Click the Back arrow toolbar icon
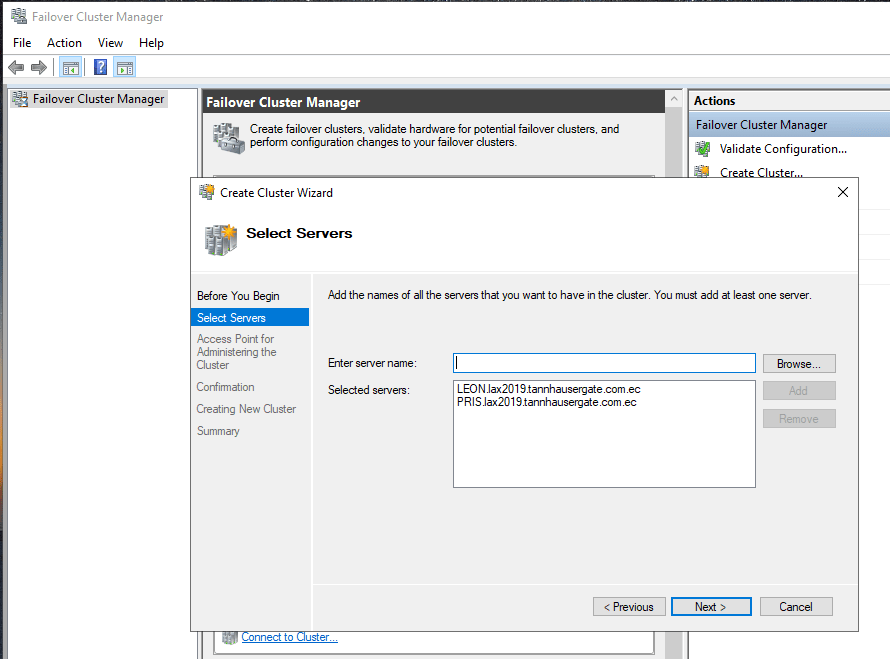The width and height of the screenshot is (890, 659). point(16,67)
